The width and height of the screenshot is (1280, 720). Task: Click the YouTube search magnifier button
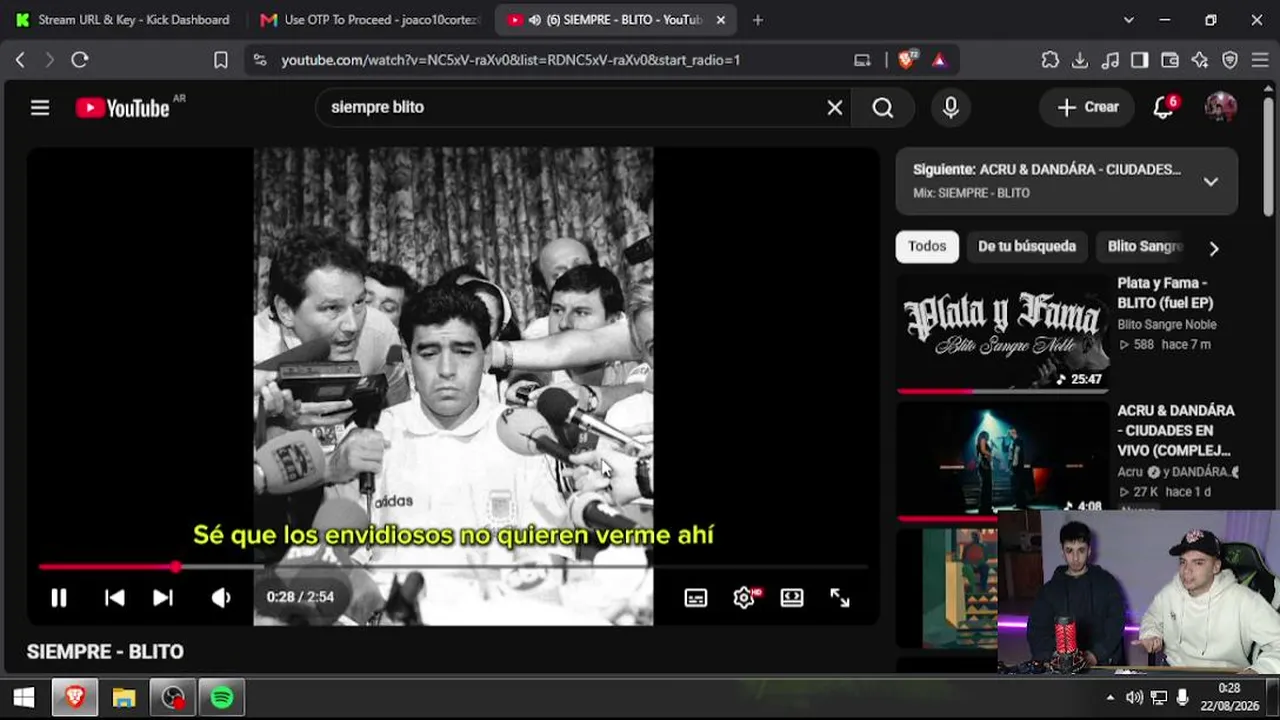point(883,108)
